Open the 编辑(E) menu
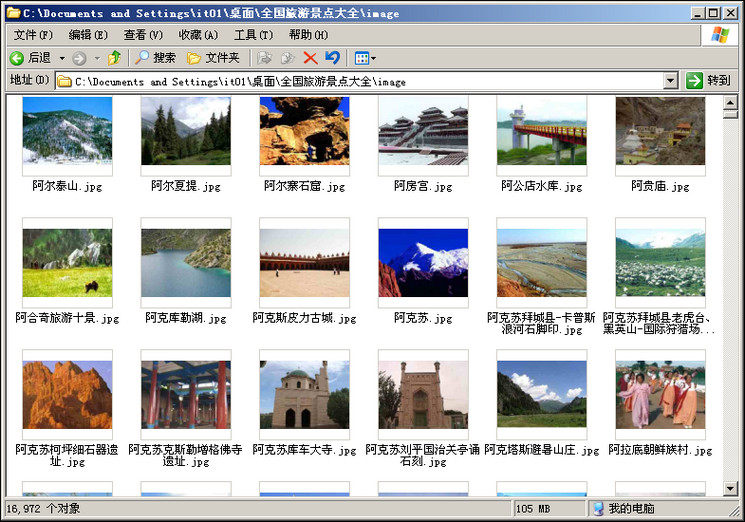 click(x=88, y=35)
